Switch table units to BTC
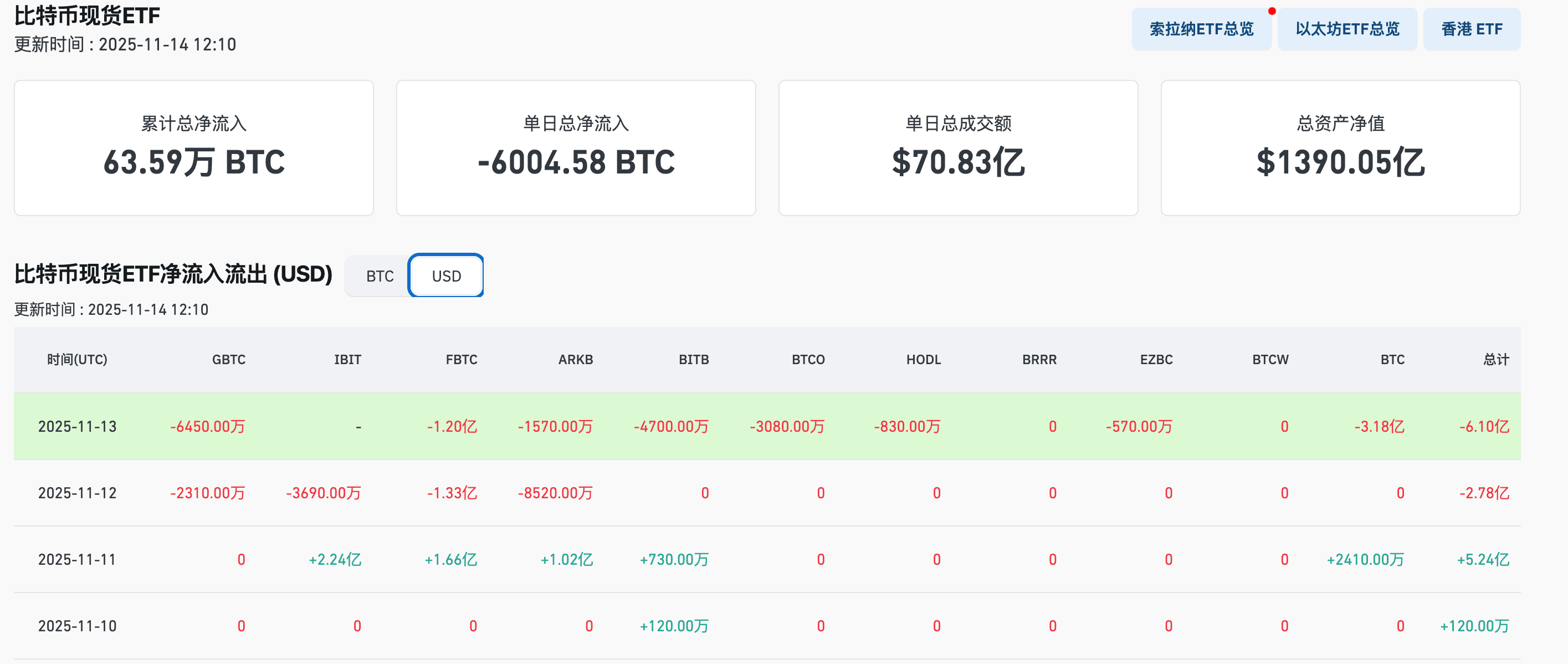Screen dimensions: 1568x664 tap(379, 276)
